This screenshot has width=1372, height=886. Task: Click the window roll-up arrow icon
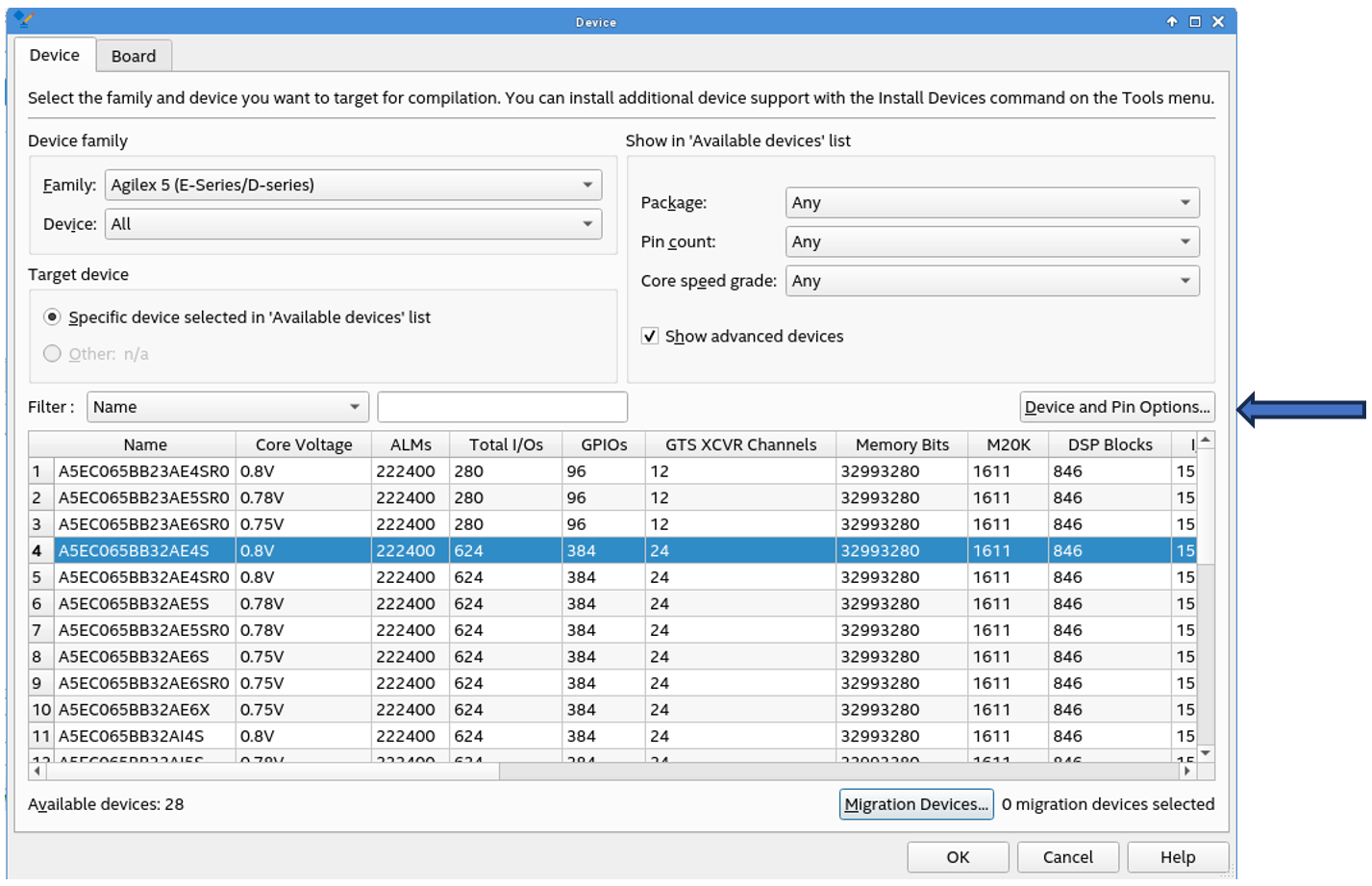pyautogui.click(x=1171, y=22)
